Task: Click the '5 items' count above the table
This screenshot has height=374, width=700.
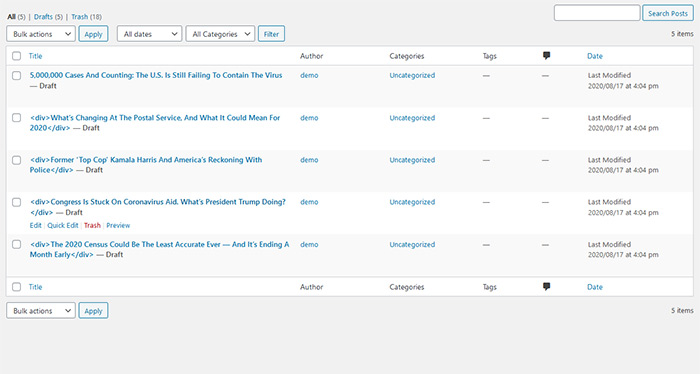Action: tap(682, 34)
